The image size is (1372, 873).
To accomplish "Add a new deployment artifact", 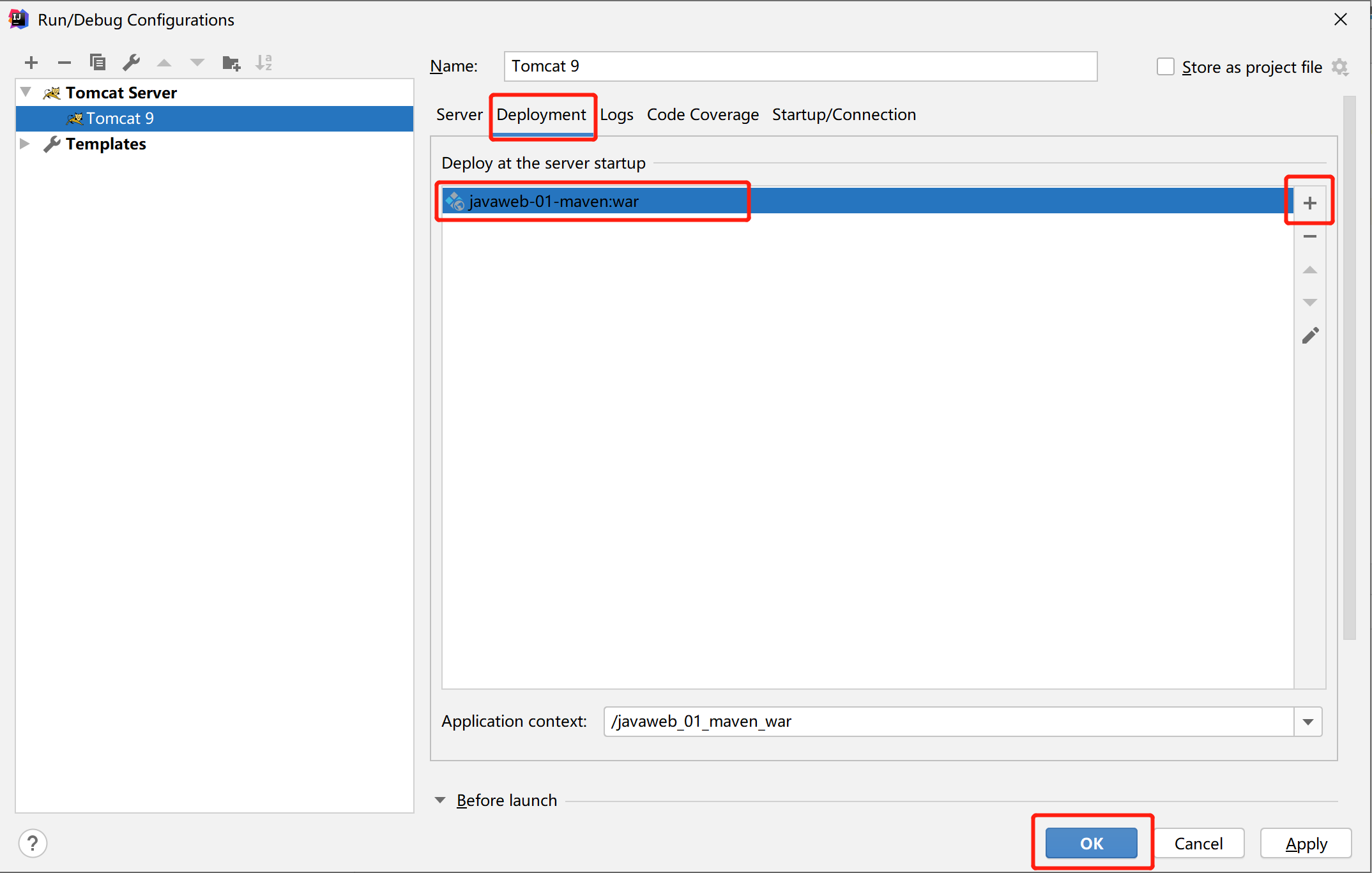I will coord(1309,202).
